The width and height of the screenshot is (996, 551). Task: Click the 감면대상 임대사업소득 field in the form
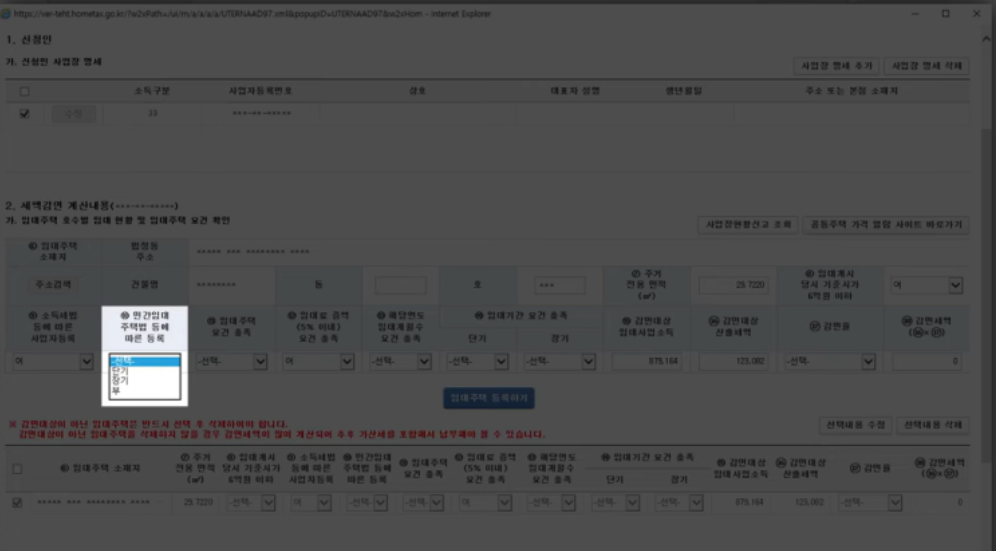(x=647, y=361)
